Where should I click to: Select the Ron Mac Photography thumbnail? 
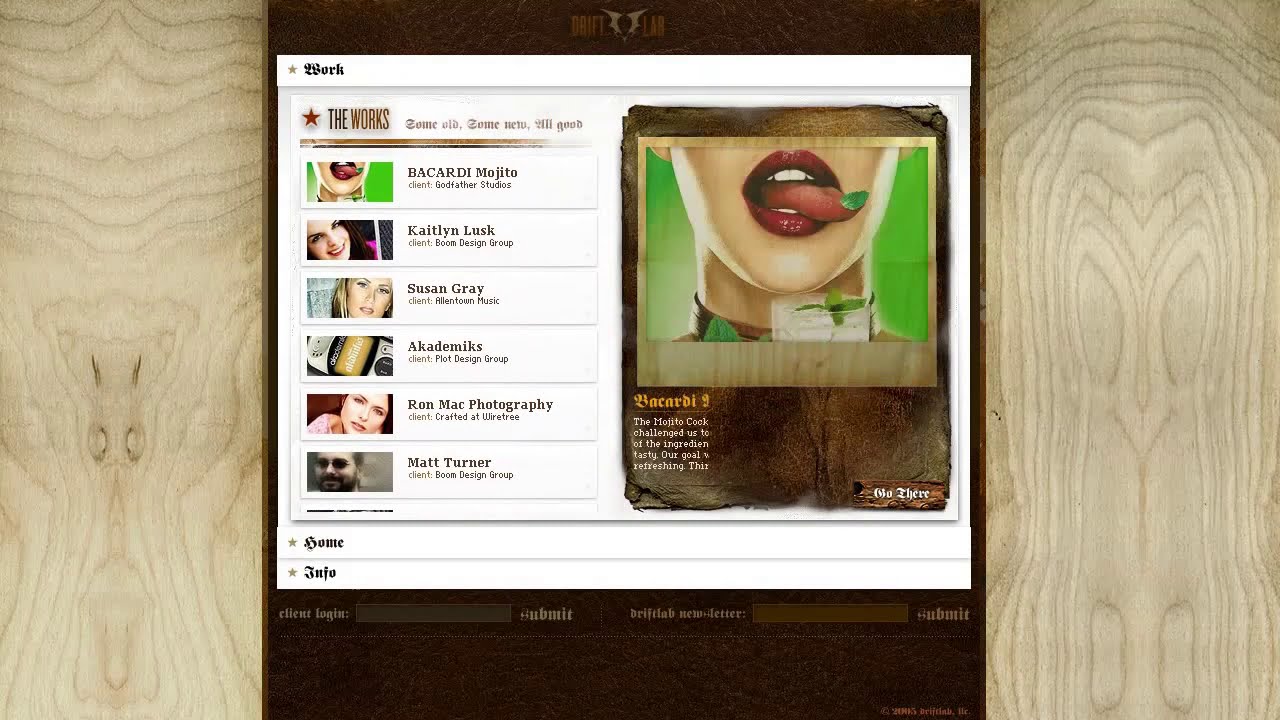tap(350, 414)
